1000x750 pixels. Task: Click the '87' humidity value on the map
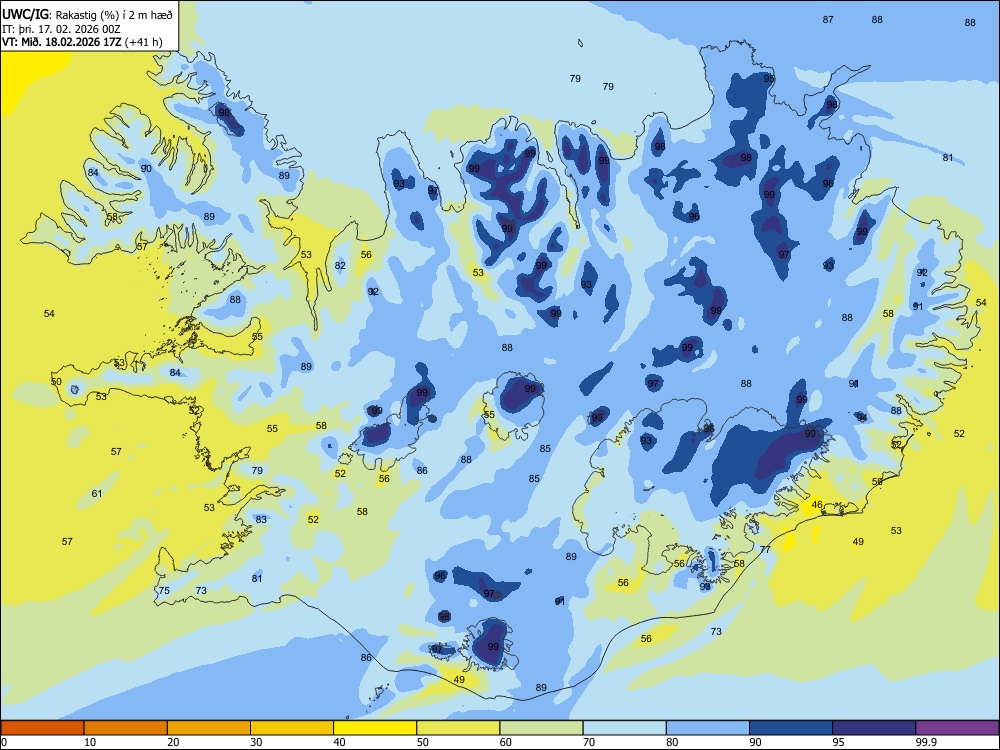pyautogui.click(x=828, y=20)
